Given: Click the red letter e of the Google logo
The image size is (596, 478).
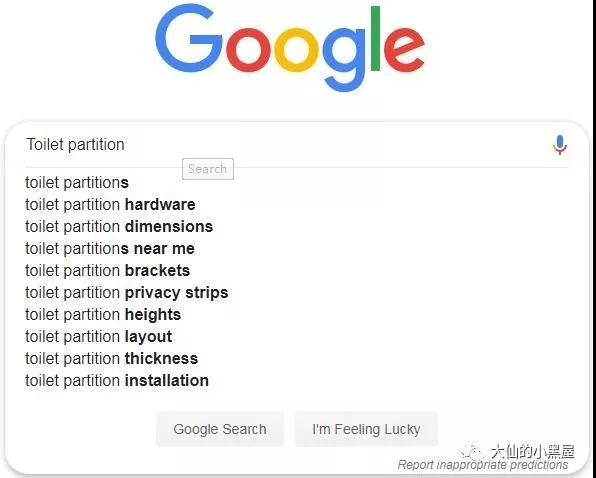Looking at the screenshot, I should pyautogui.click(x=404, y=49).
